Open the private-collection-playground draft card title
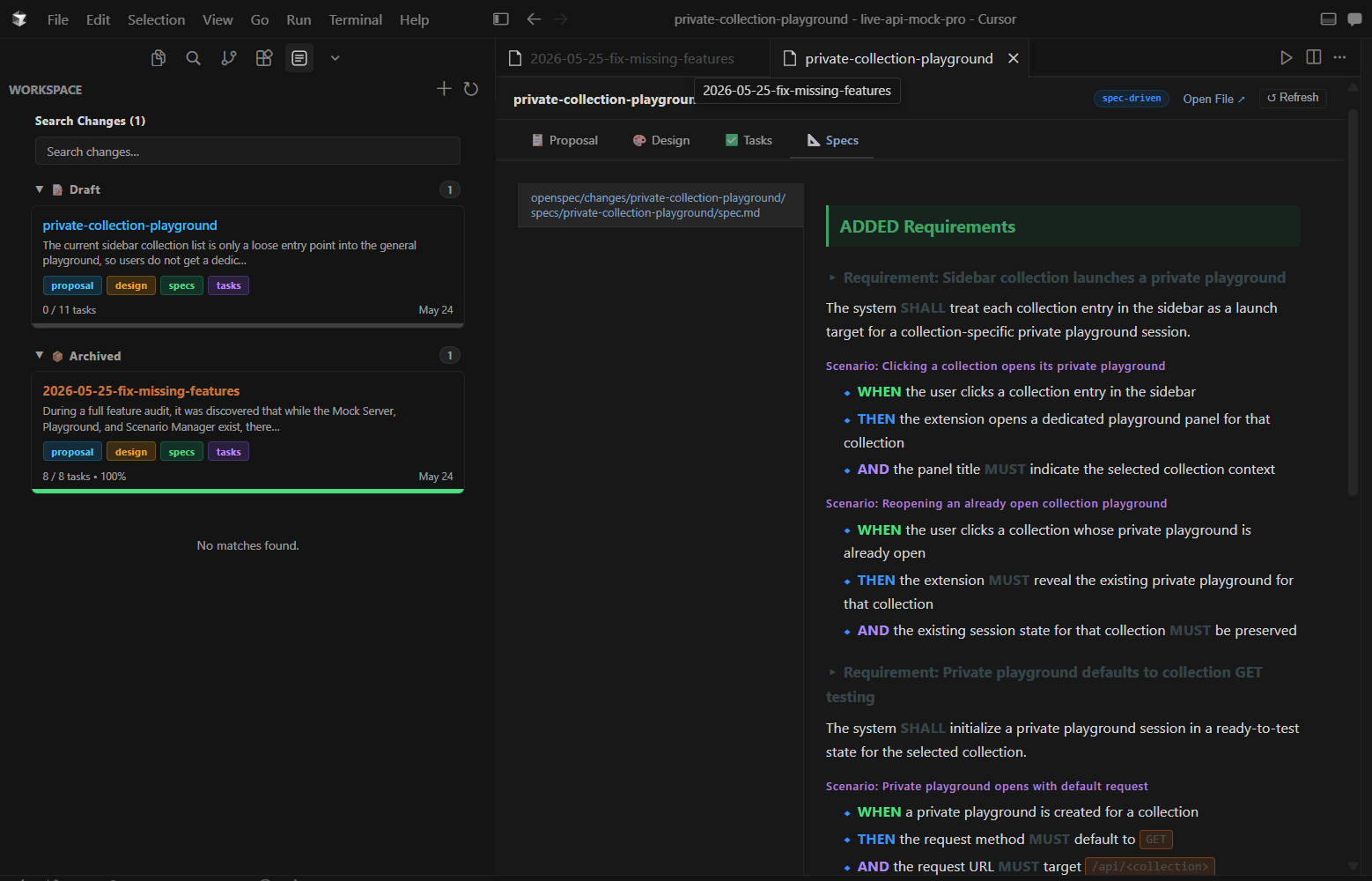 coord(129,226)
